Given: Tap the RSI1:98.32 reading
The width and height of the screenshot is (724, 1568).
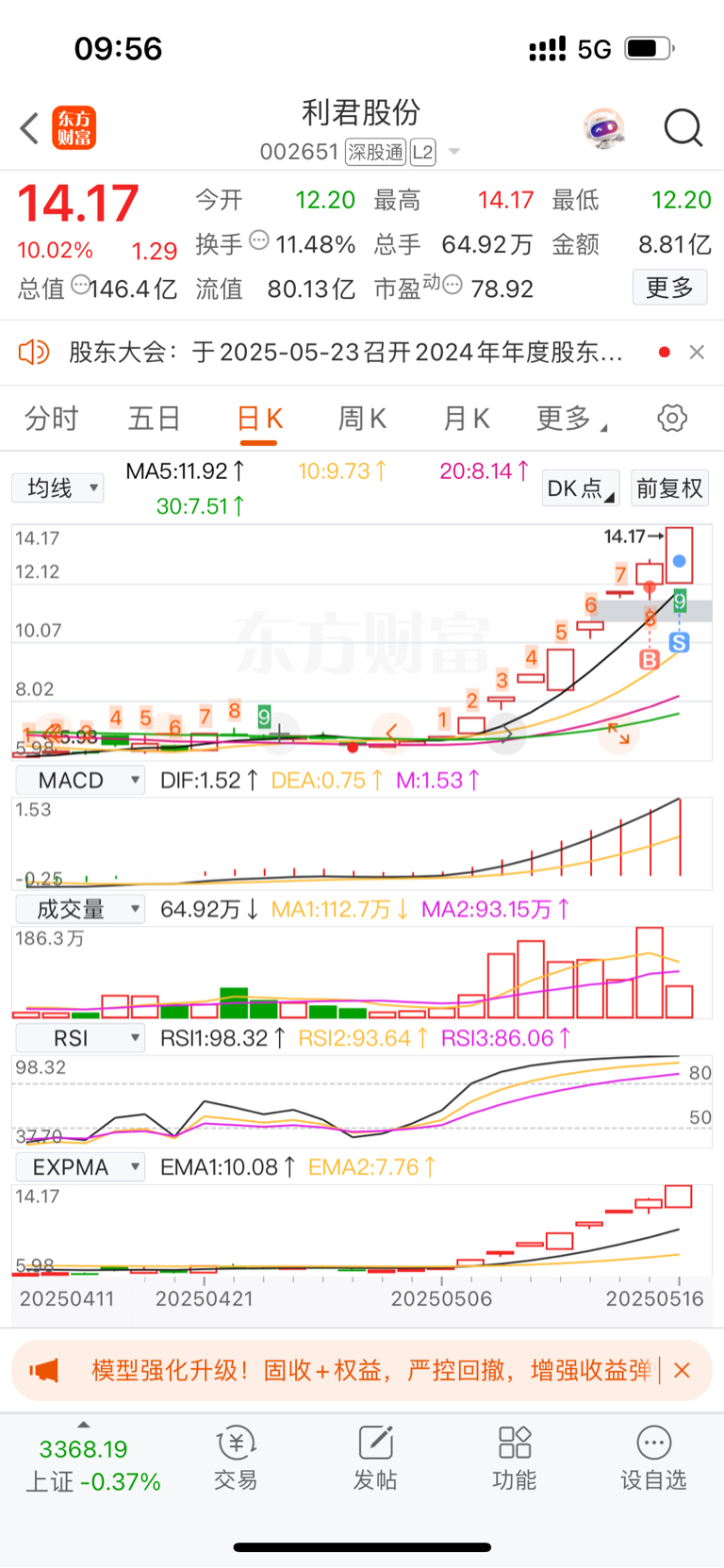Looking at the screenshot, I should click(223, 1038).
